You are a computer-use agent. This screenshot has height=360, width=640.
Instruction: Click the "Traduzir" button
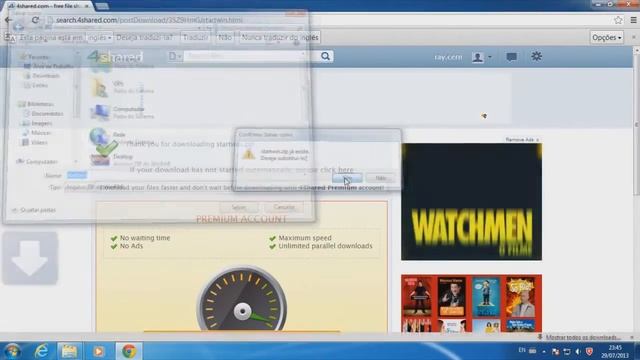click(x=195, y=38)
